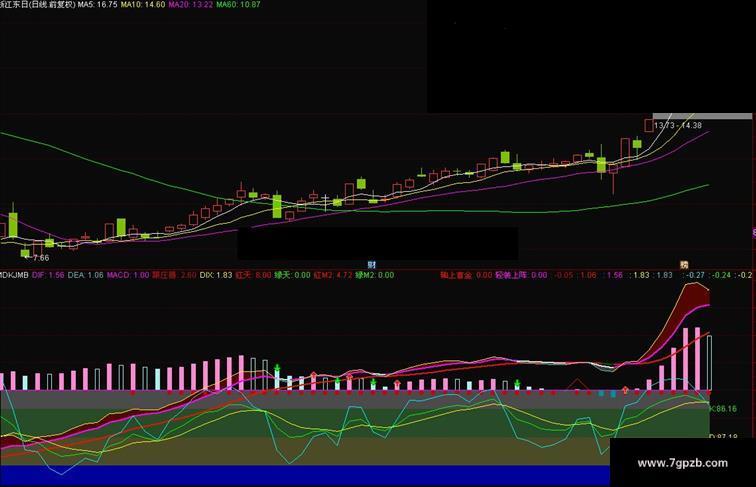The width and height of the screenshot is (756, 487).
Task: Click the gray bar at the chart's upper right
Action: 702,116
